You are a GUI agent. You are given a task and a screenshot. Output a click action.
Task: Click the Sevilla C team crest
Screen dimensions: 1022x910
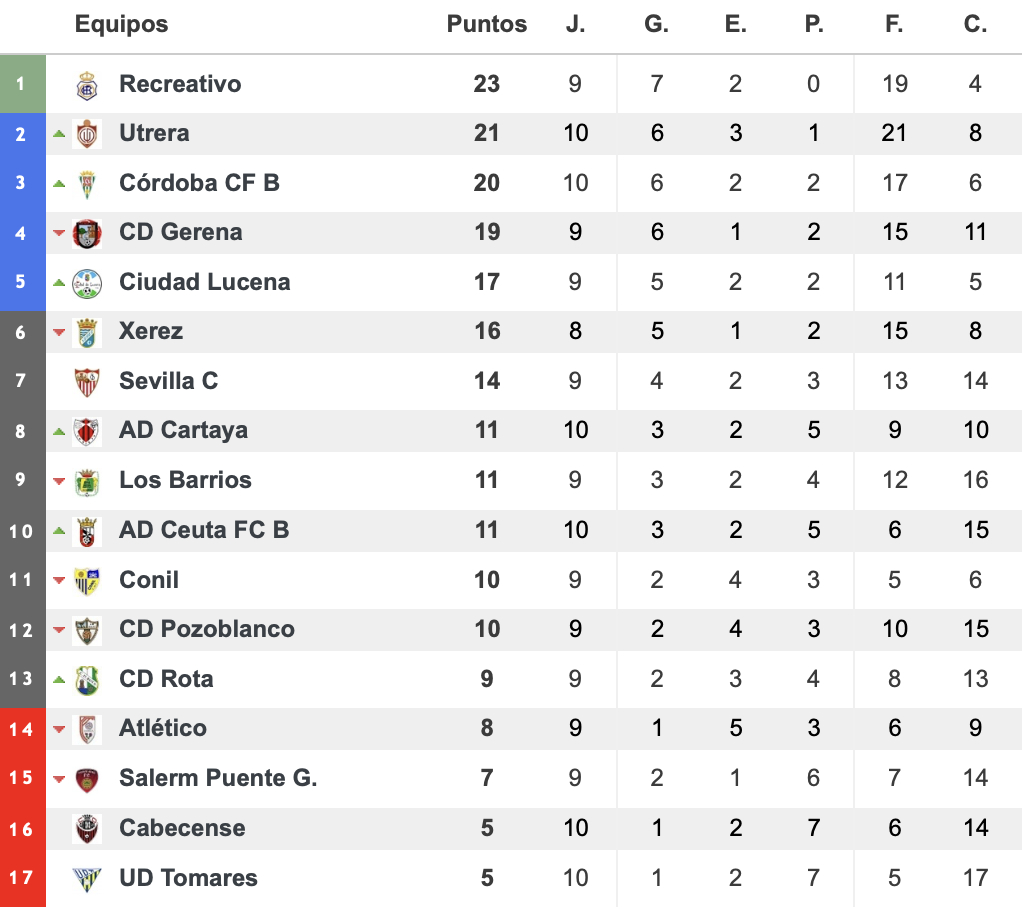pos(87,382)
